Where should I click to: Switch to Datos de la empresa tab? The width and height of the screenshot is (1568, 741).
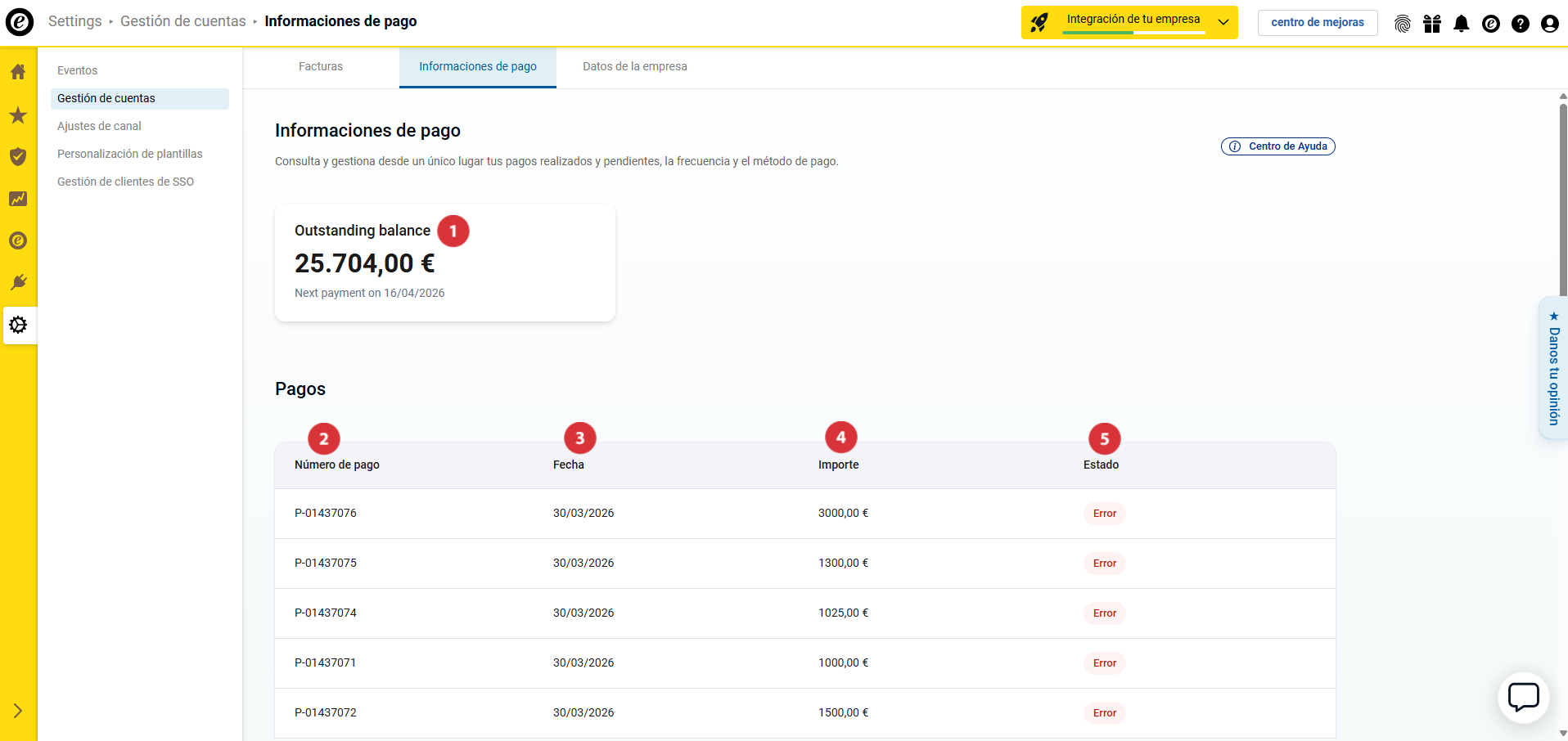click(x=634, y=67)
